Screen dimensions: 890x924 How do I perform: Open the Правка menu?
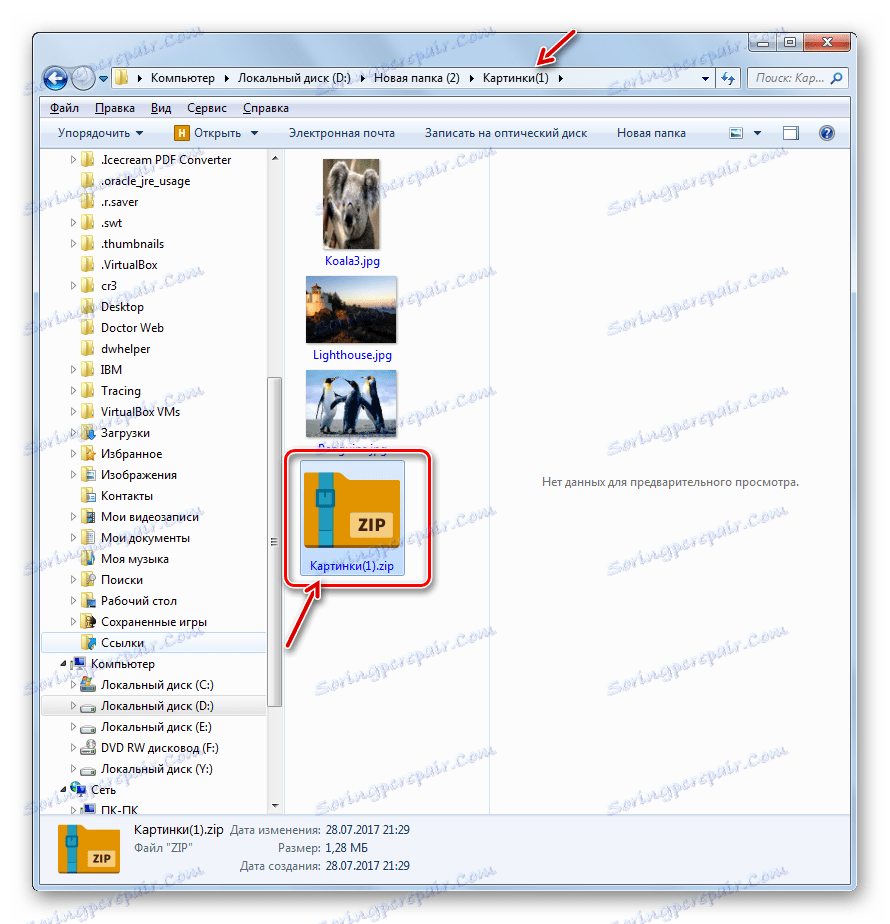click(115, 108)
